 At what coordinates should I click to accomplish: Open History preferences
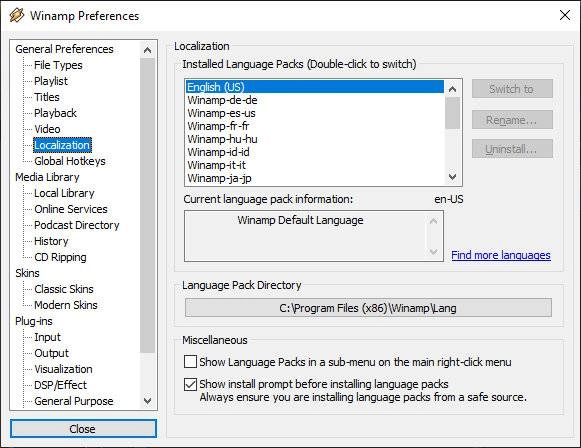[x=51, y=241]
